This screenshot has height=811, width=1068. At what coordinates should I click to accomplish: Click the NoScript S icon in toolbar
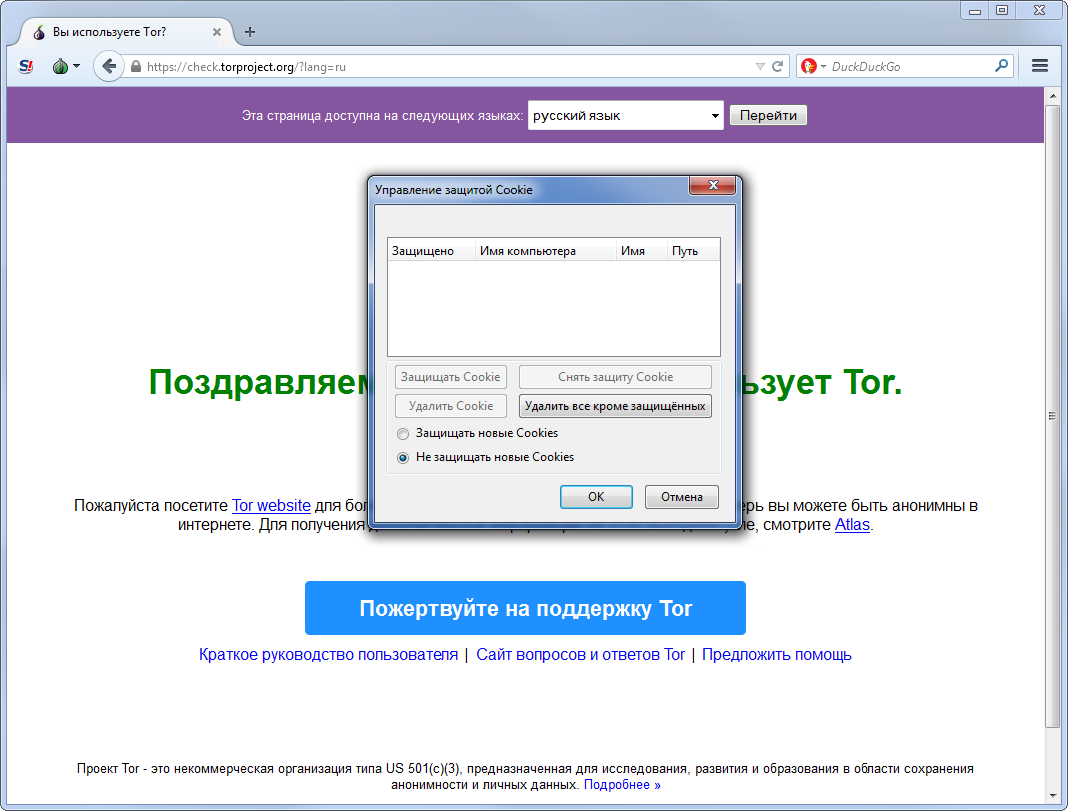pyautogui.click(x=26, y=66)
